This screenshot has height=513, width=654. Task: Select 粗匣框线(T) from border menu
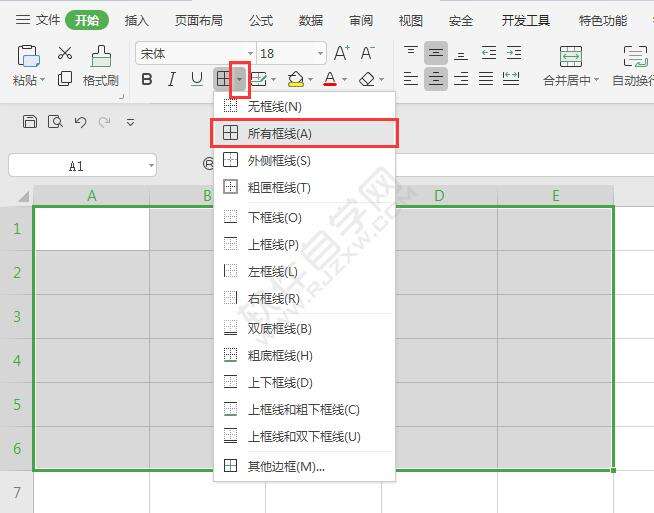point(304,188)
